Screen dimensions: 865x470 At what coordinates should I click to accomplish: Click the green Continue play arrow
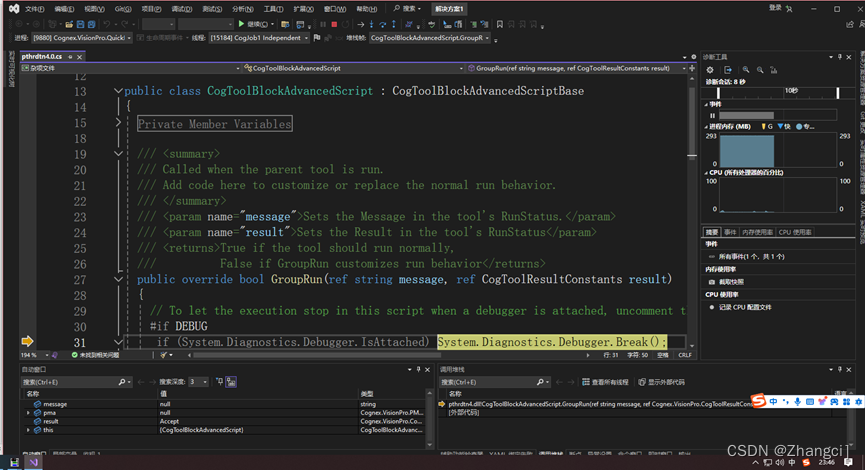click(x=241, y=24)
